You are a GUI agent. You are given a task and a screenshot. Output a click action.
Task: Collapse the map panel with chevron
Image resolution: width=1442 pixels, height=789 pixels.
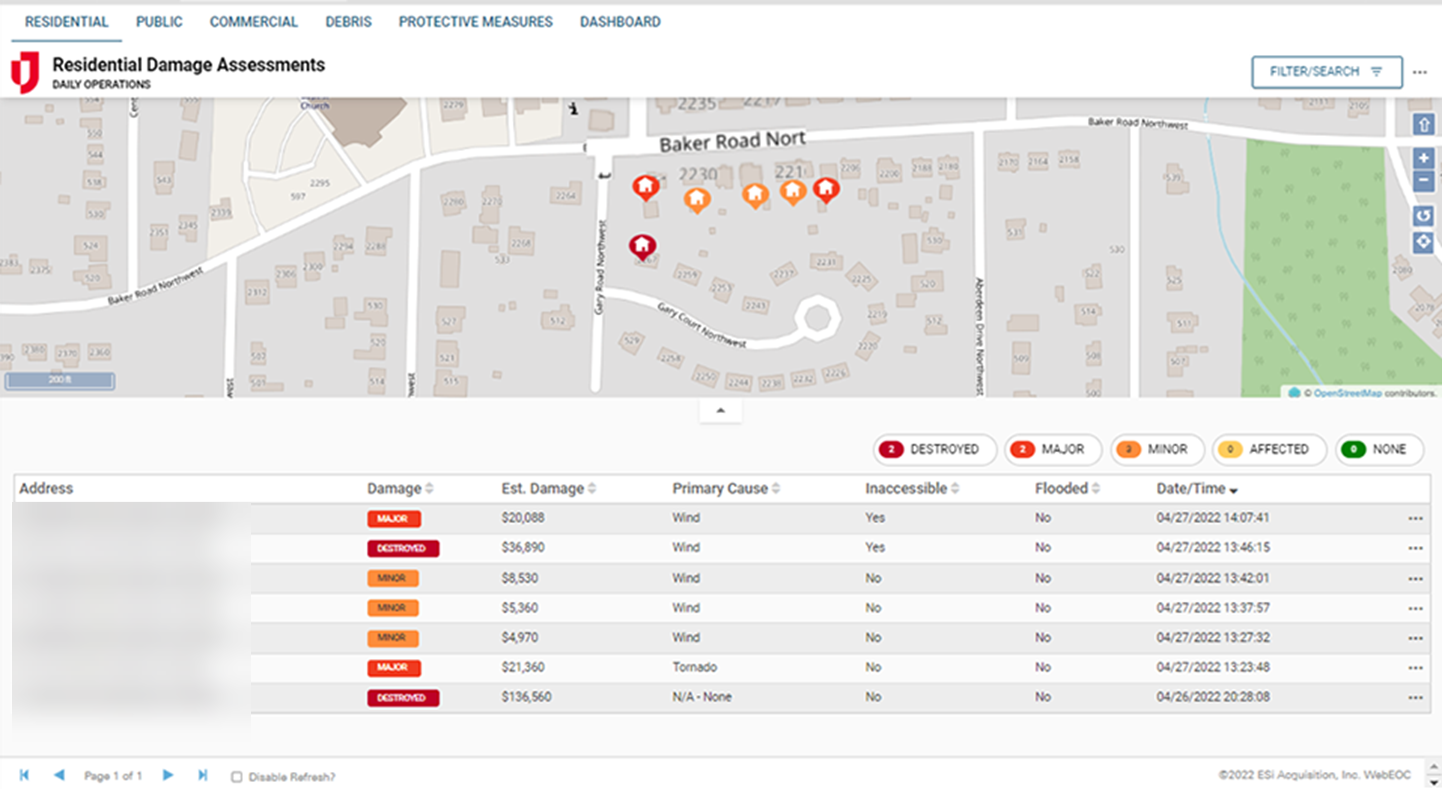coord(720,411)
